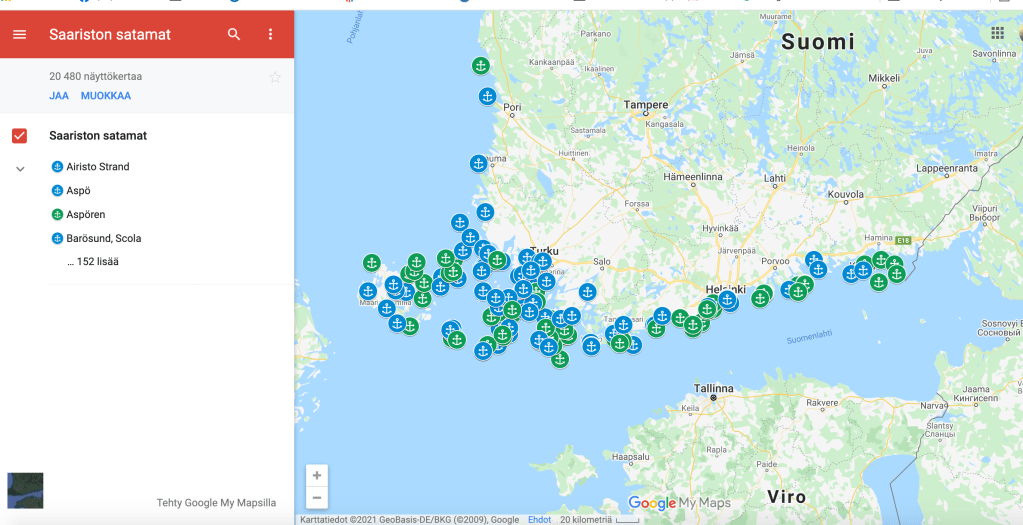Click the JAA share button
The height and width of the screenshot is (525, 1023).
point(59,96)
